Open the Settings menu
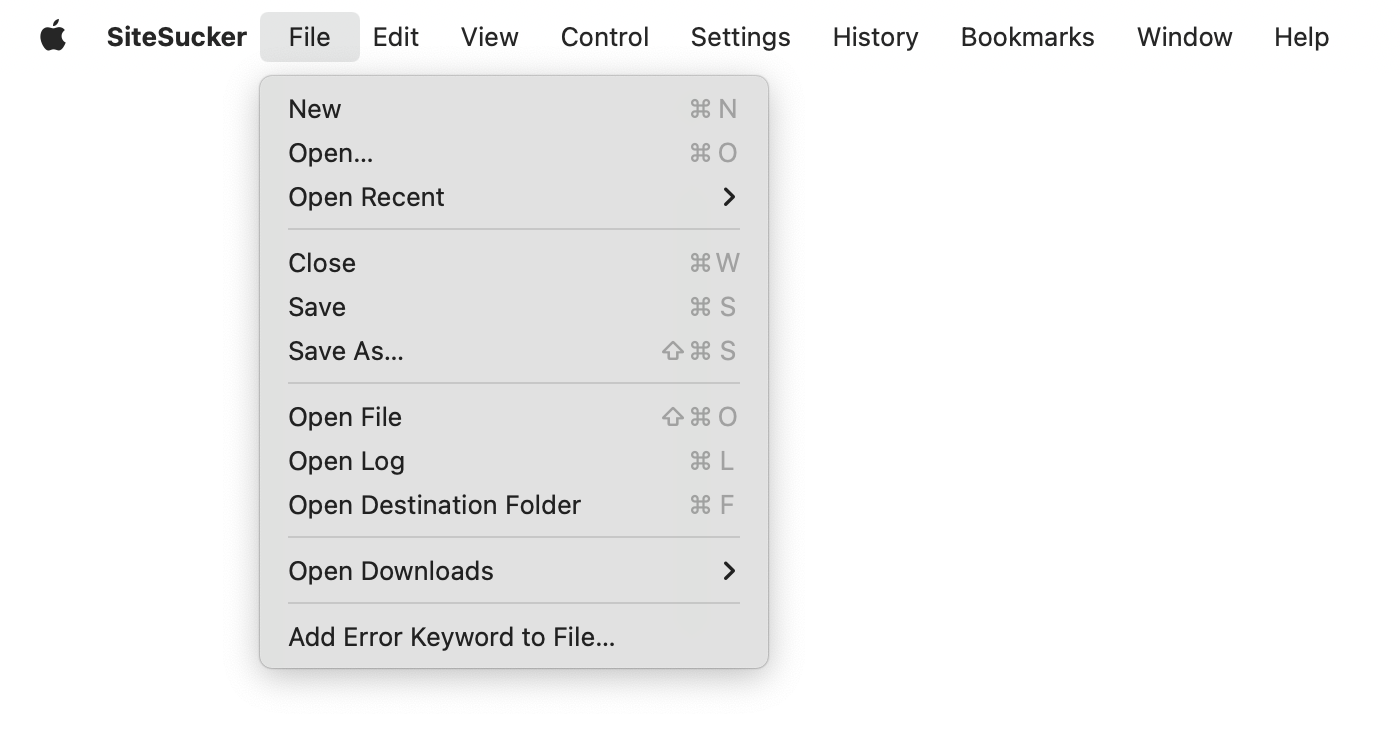The image size is (1400, 740). (x=740, y=36)
